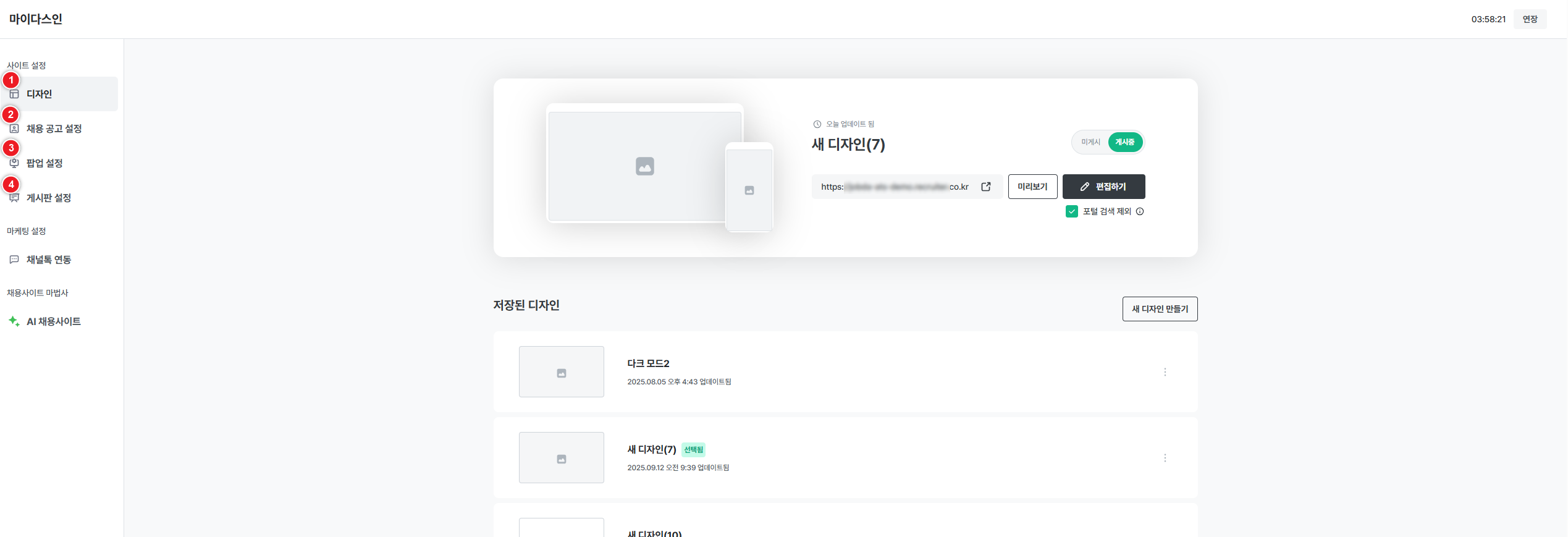This screenshot has width=1568, height=537.
Task: Click info icon beside 포털 검색 제외
Action: pos(1140,211)
